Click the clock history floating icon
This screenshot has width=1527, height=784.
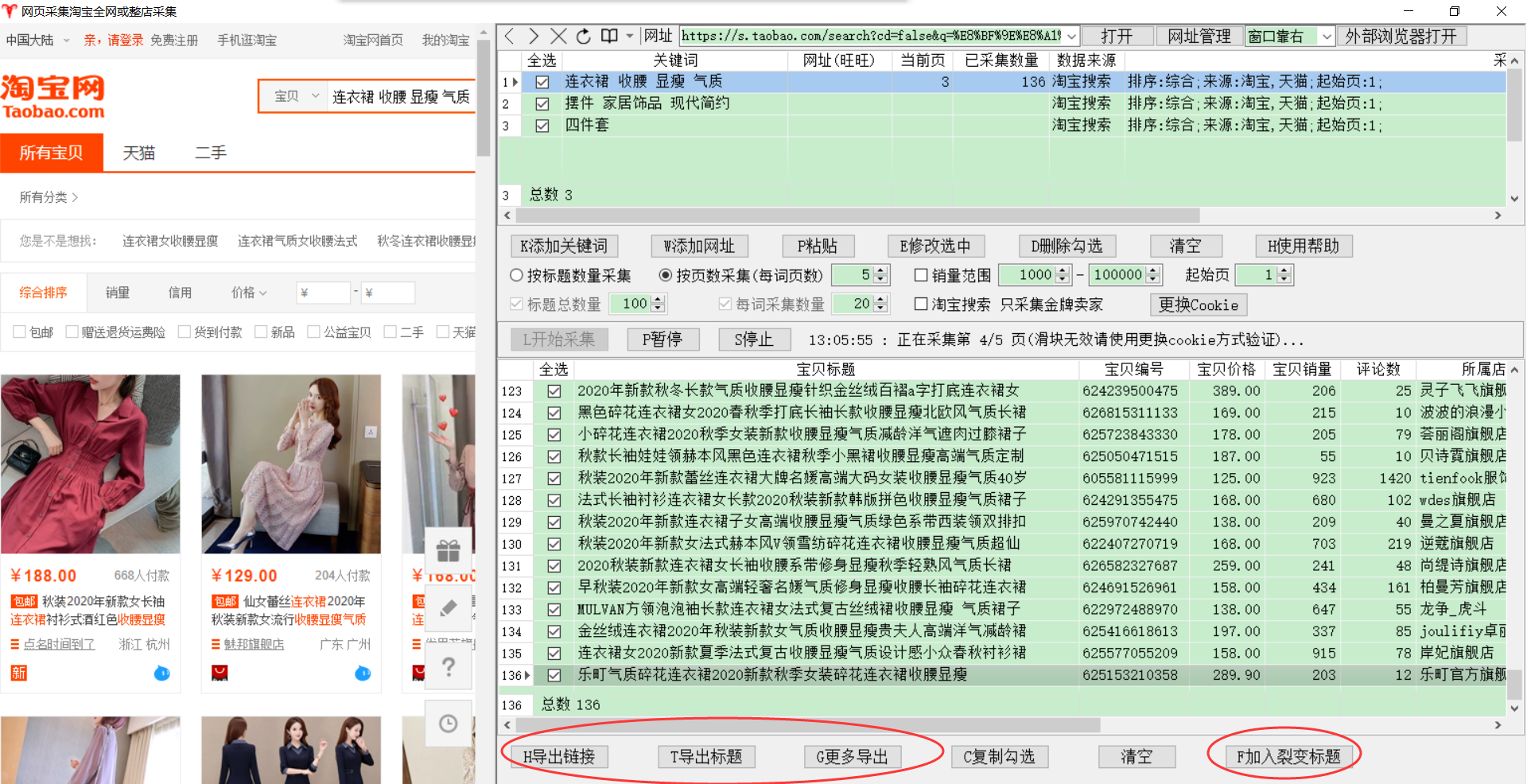(449, 724)
